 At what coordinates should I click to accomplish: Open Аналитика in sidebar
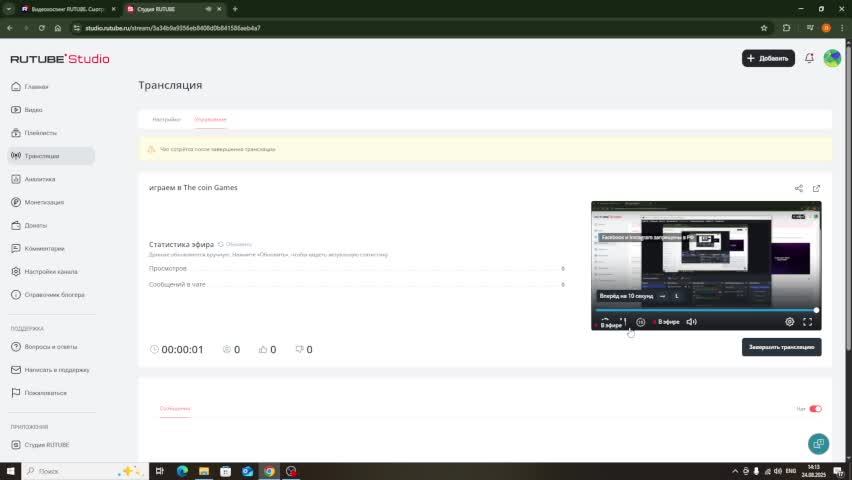pos(33,179)
